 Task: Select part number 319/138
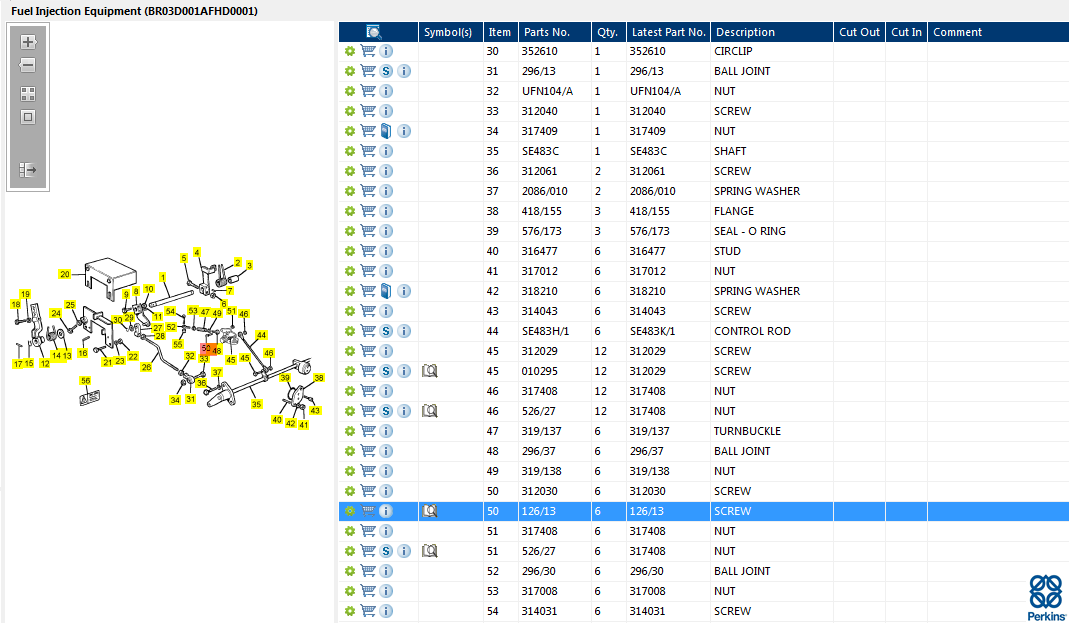(x=541, y=471)
